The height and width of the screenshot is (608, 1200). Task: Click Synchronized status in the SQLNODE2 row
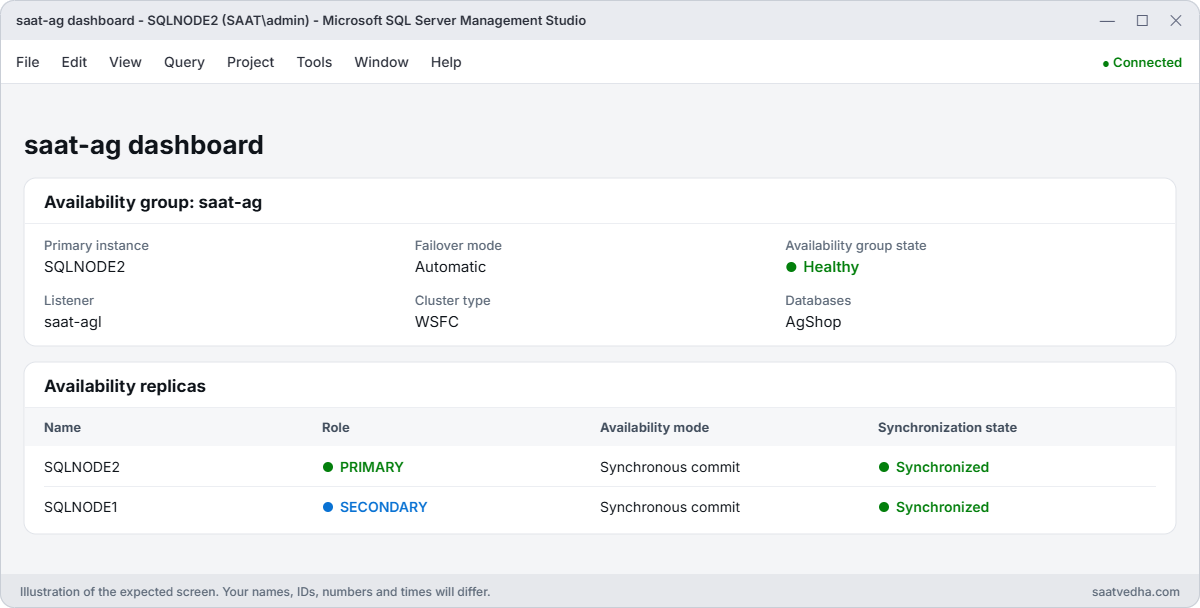tap(934, 467)
